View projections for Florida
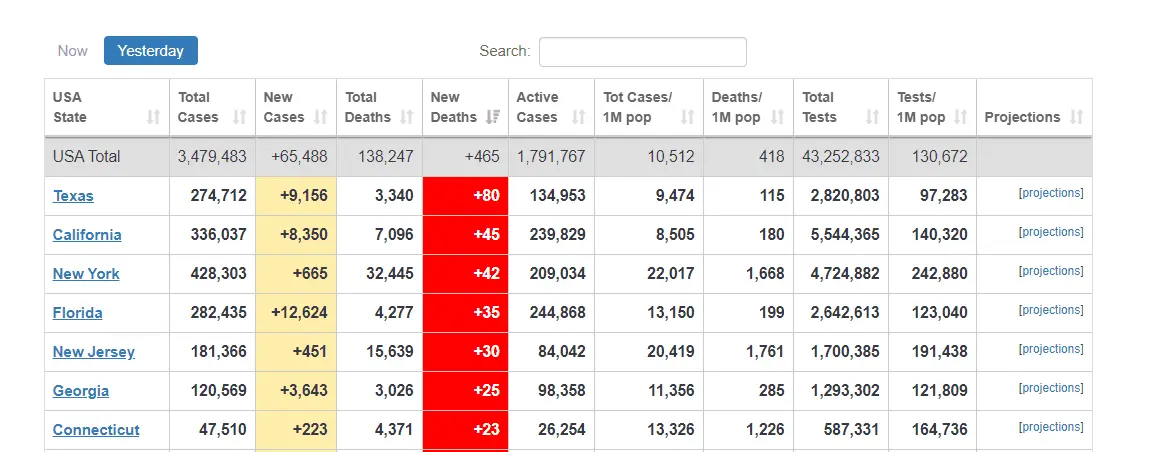Viewport: 1168px width, 452px height. tap(1051, 311)
